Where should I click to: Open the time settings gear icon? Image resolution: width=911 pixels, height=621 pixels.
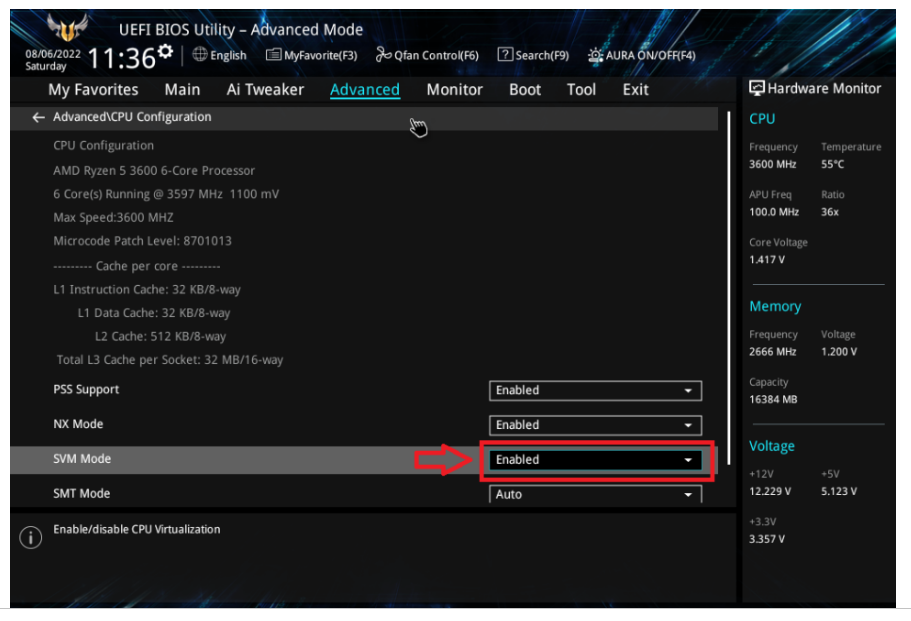[x=166, y=52]
